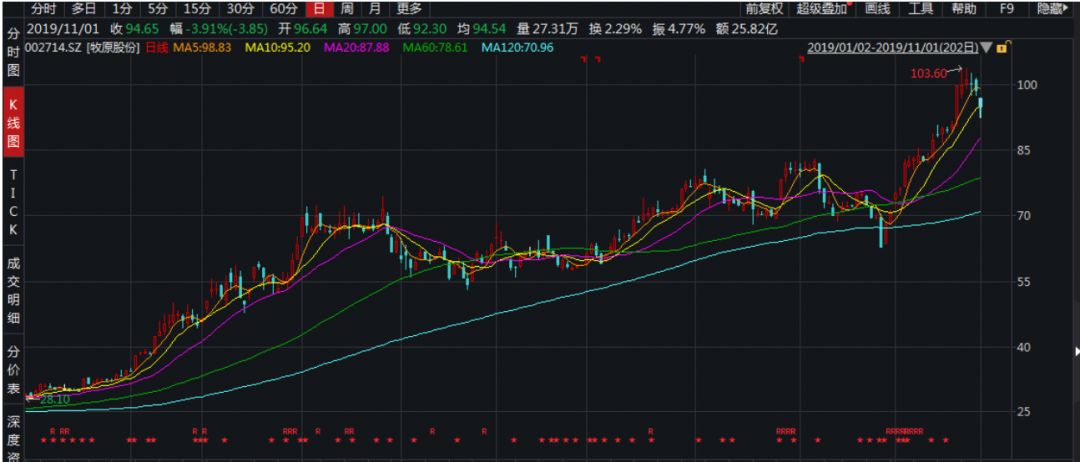Click the MA60:78.61 indicator label
1080x462 pixels.
[x=435, y=48]
